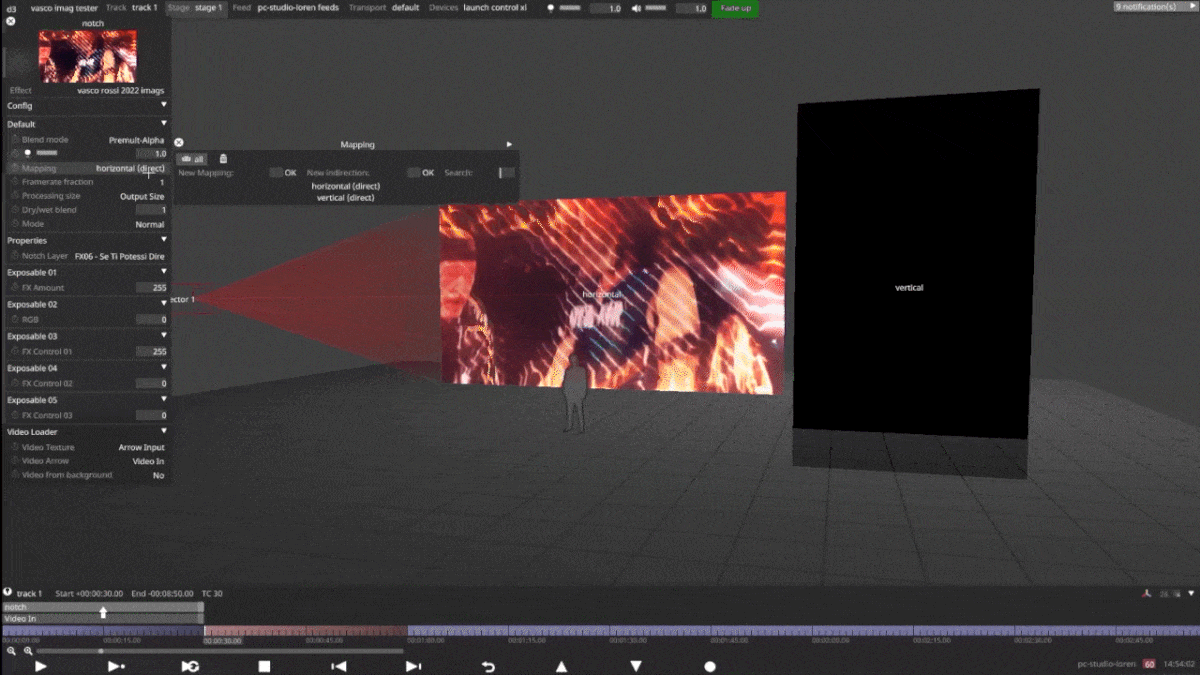Collapse the Exposable 05 section

[164, 400]
